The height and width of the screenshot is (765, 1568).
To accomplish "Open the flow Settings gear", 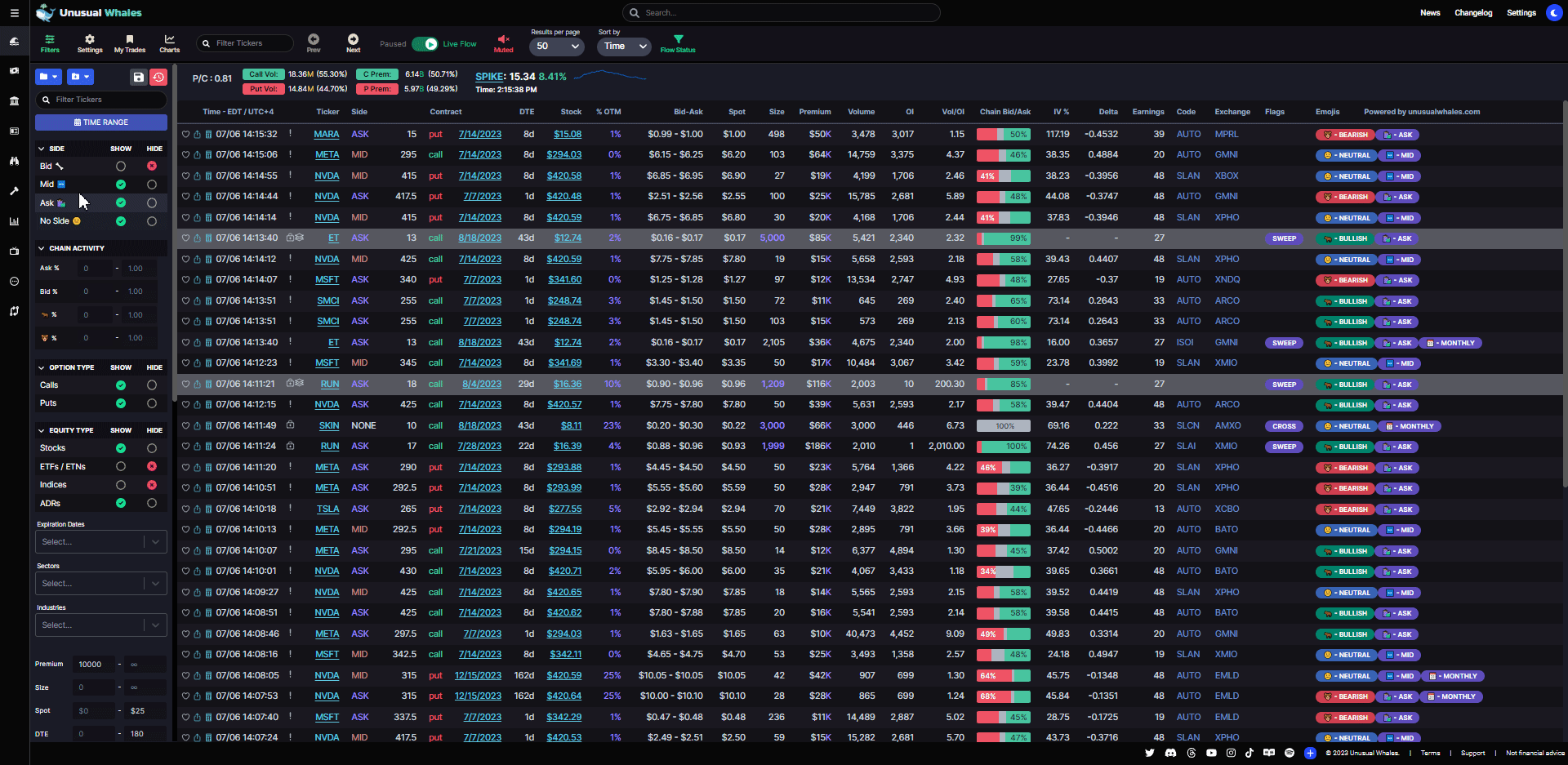I will [x=90, y=43].
